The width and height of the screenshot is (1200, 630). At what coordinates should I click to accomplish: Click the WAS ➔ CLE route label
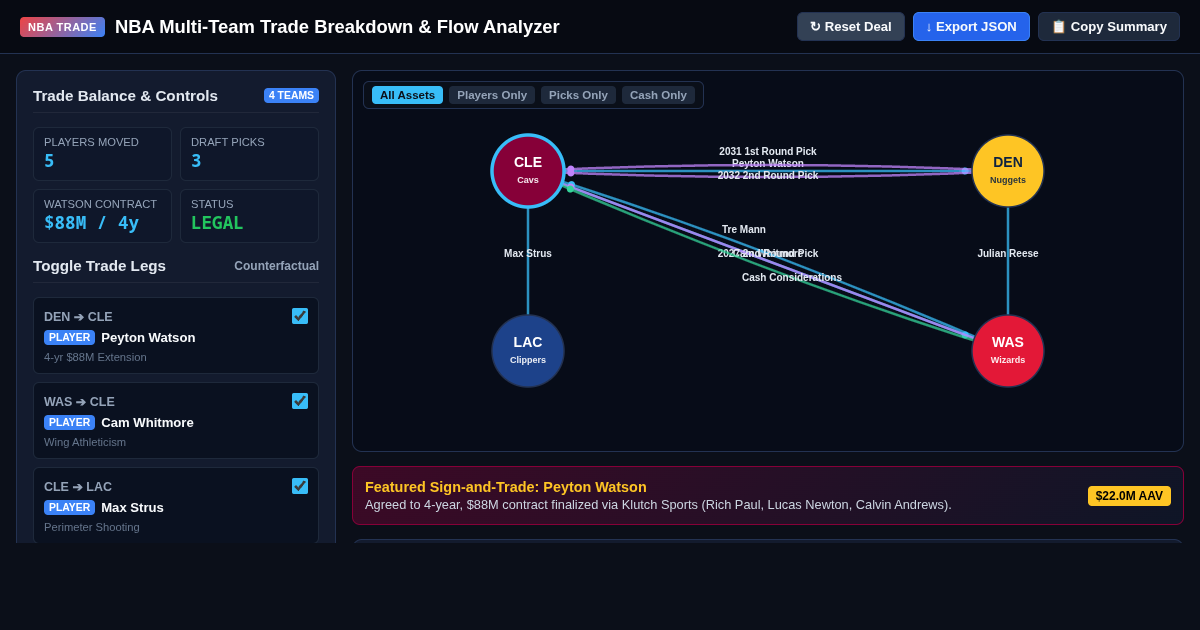pyautogui.click(x=79, y=402)
